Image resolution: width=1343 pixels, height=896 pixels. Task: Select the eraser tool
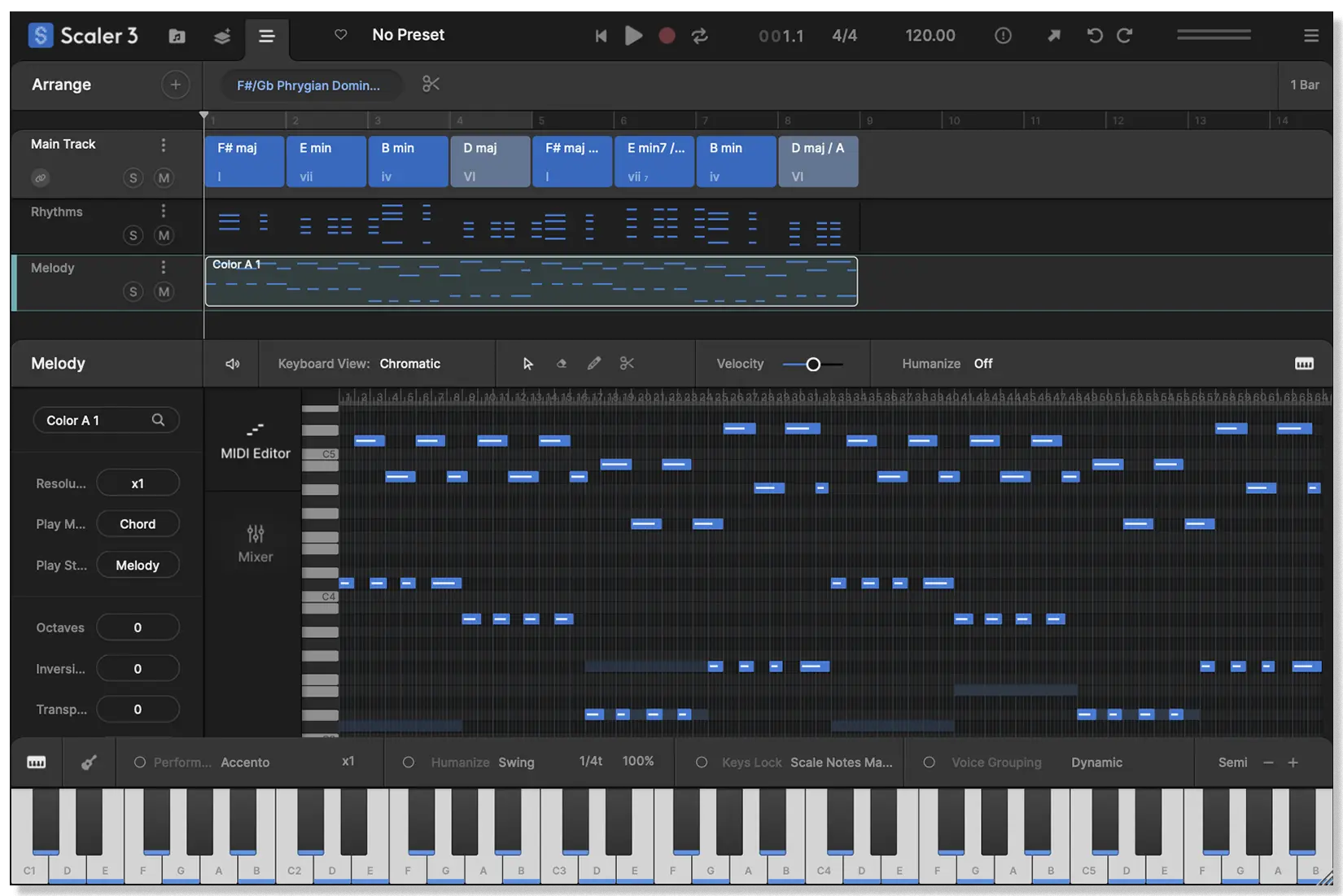[561, 364]
